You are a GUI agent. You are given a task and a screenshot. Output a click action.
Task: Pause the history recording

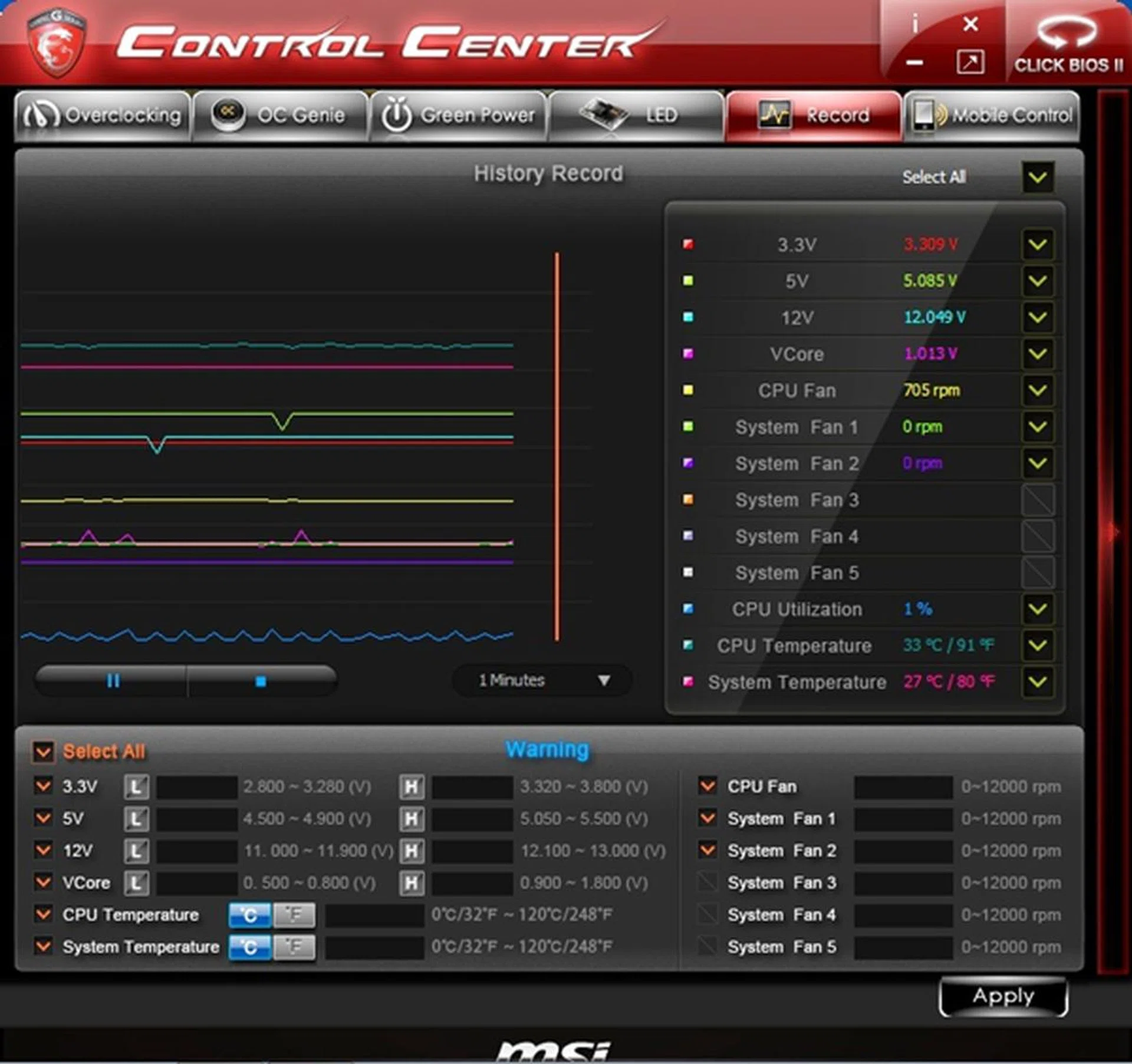tap(113, 681)
